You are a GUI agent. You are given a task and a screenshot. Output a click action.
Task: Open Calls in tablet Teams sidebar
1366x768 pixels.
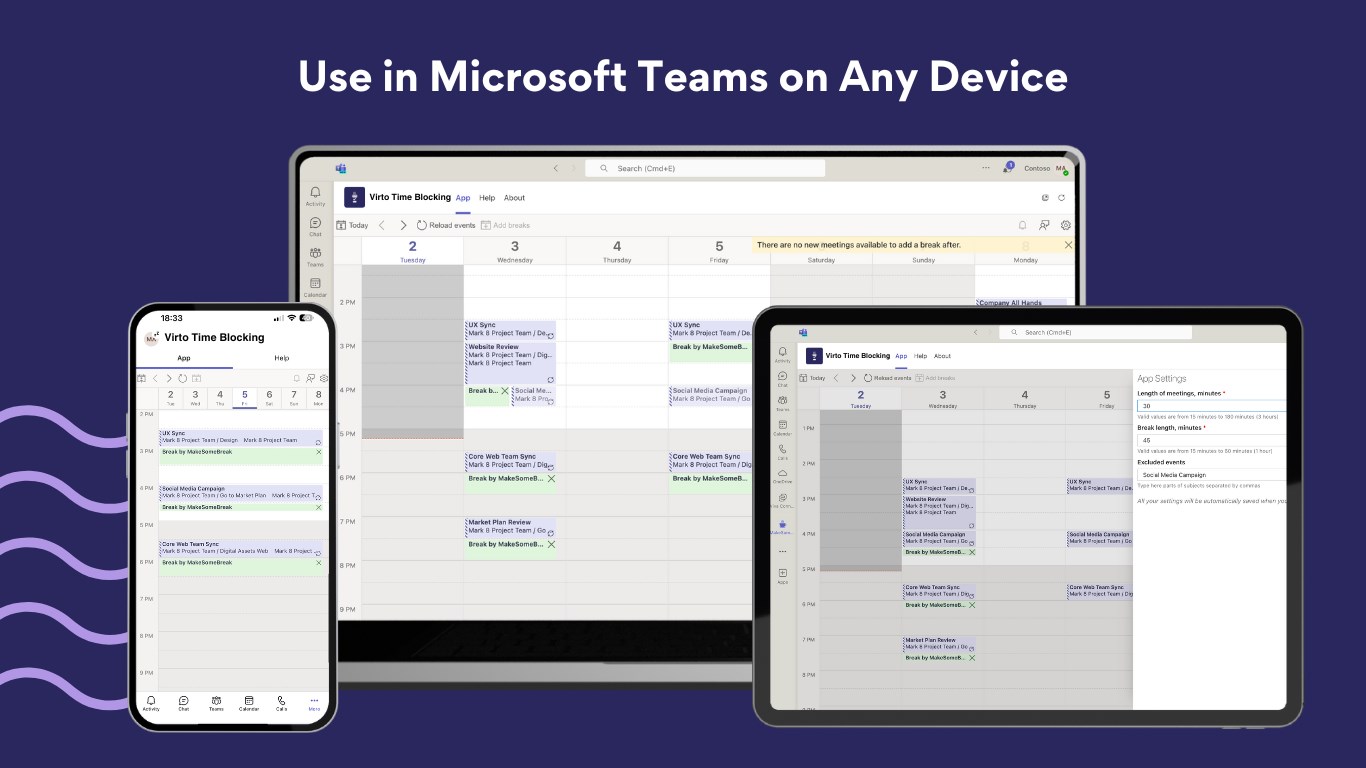782,452
